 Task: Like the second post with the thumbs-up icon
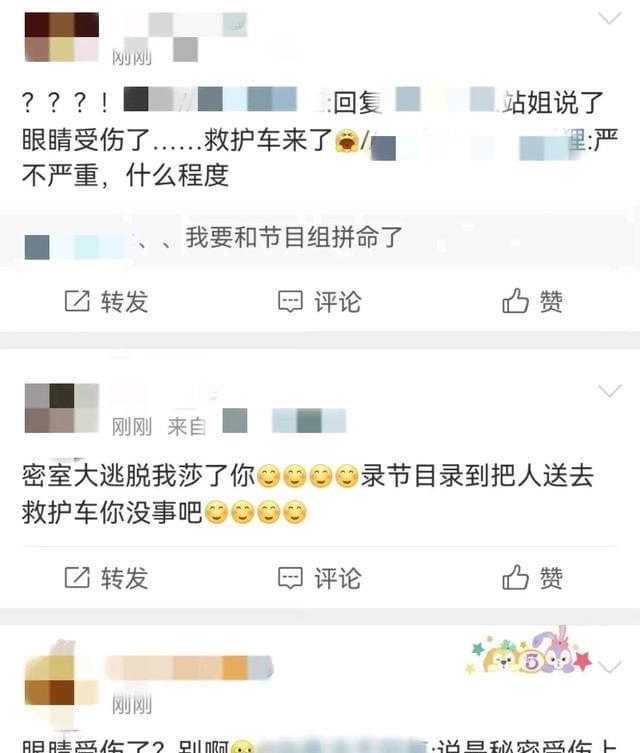coord(515,577)
